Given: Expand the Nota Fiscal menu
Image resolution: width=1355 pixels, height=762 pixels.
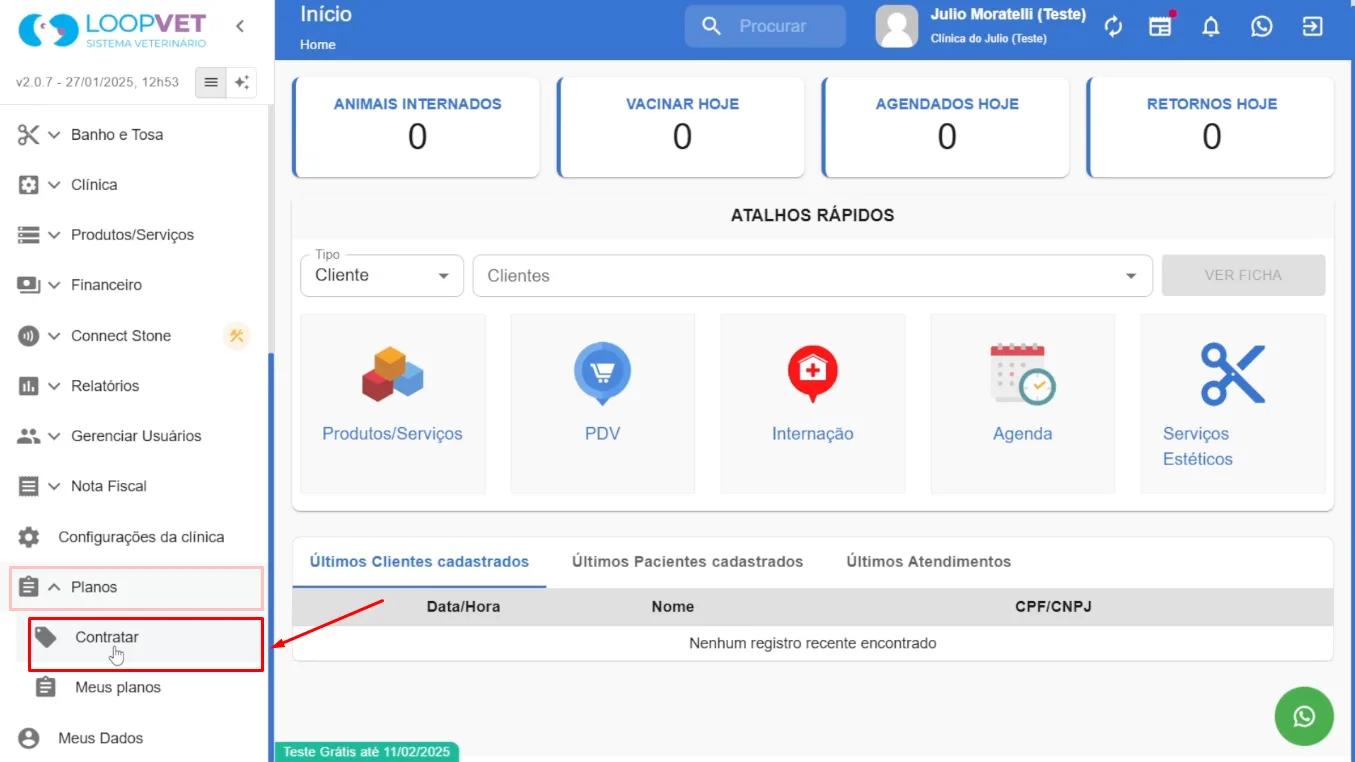Looking at the screenshot, I should click(54, 486).
